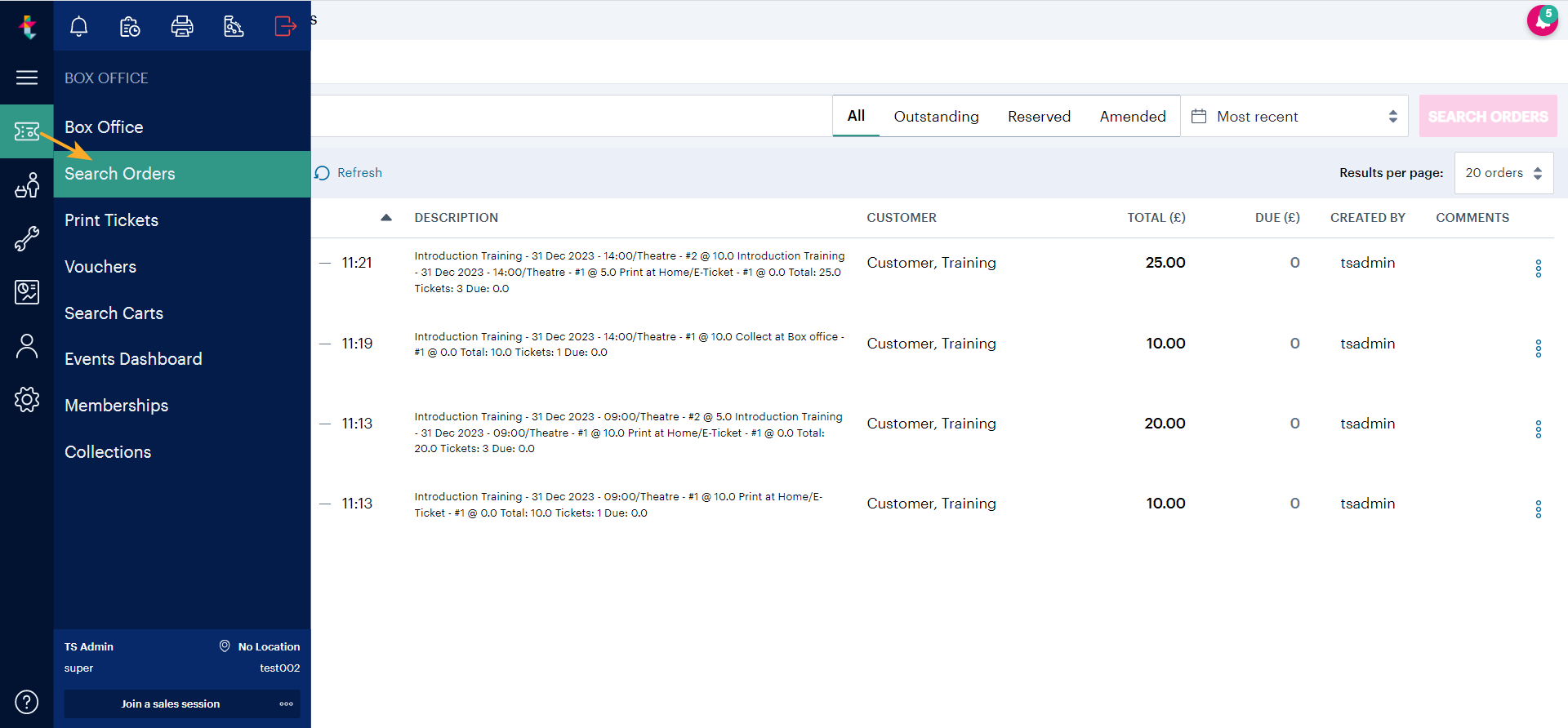Click the 11:19 order description text

click(x=629, y=344)
